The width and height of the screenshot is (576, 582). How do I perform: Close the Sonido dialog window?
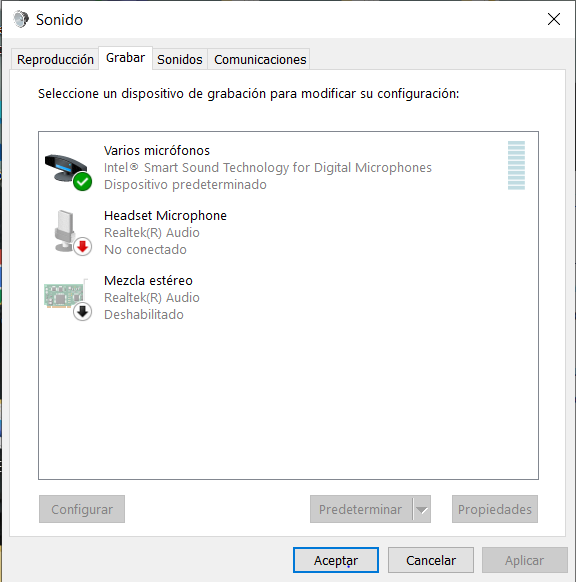[x=554, y=19]
